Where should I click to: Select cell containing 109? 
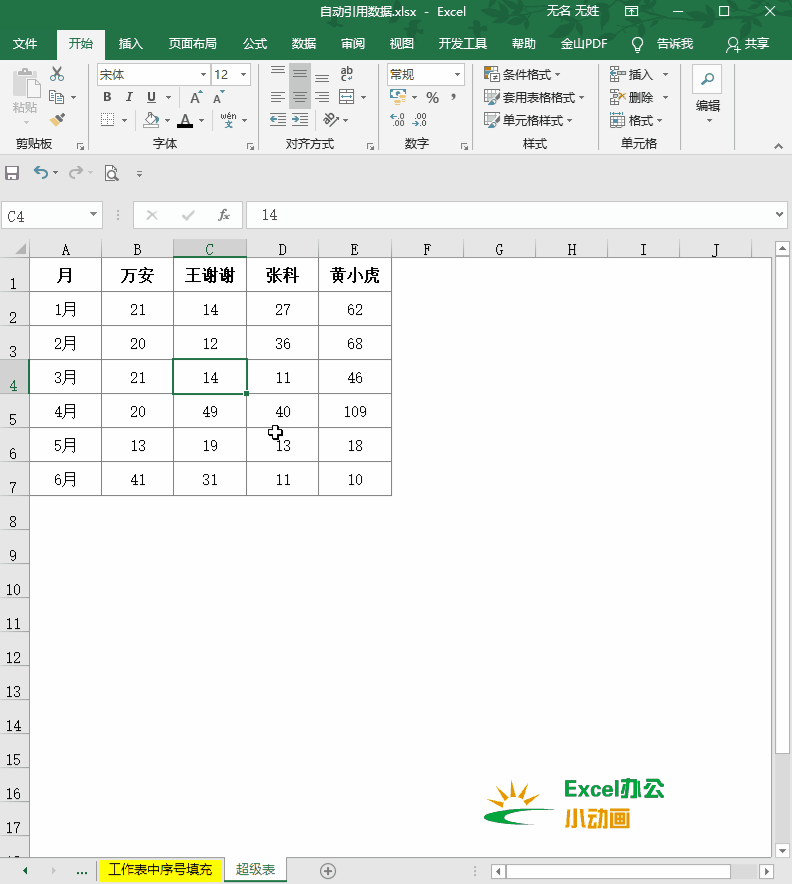coord(355,411)
